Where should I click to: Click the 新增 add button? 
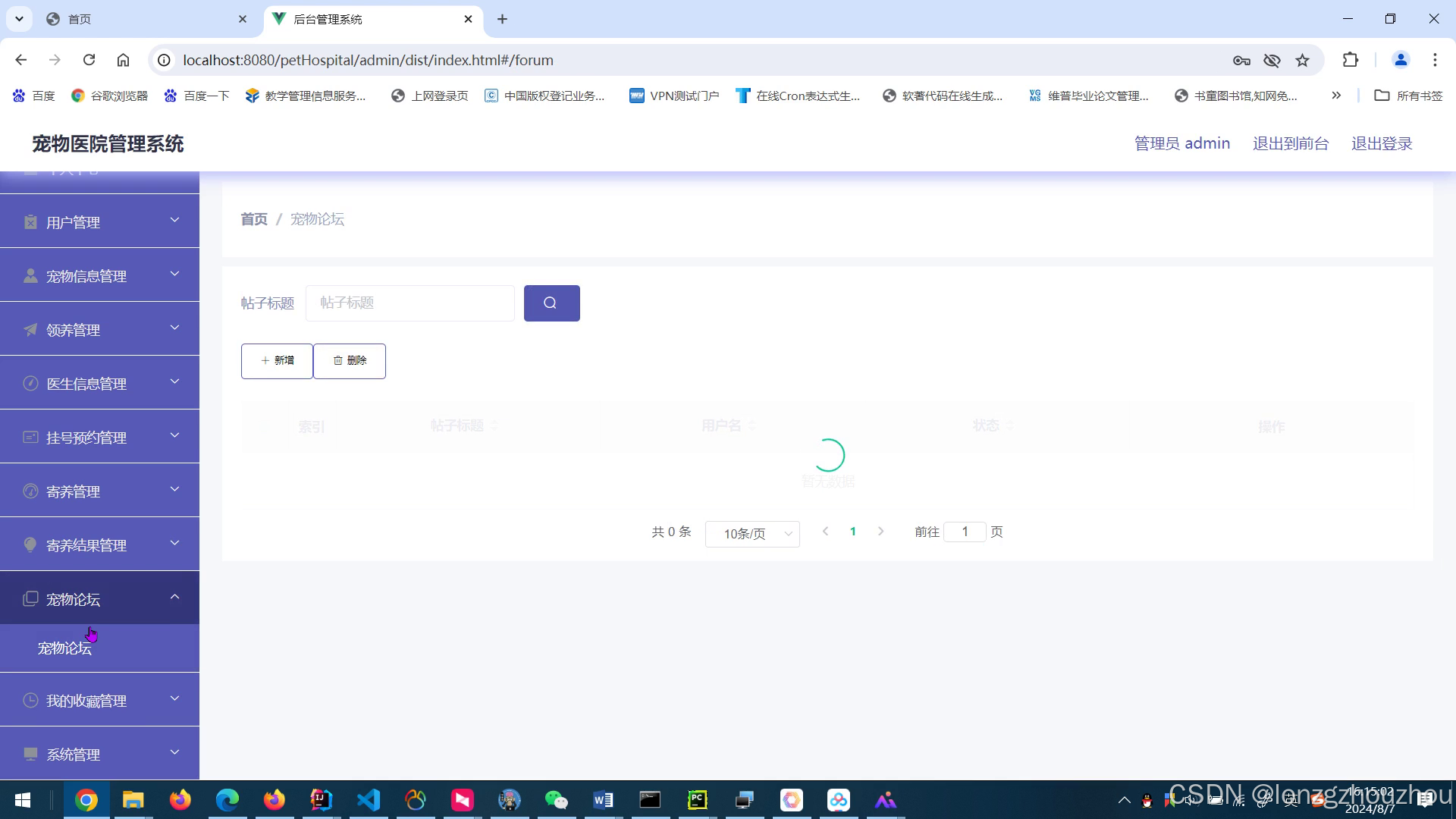[277, 361]
